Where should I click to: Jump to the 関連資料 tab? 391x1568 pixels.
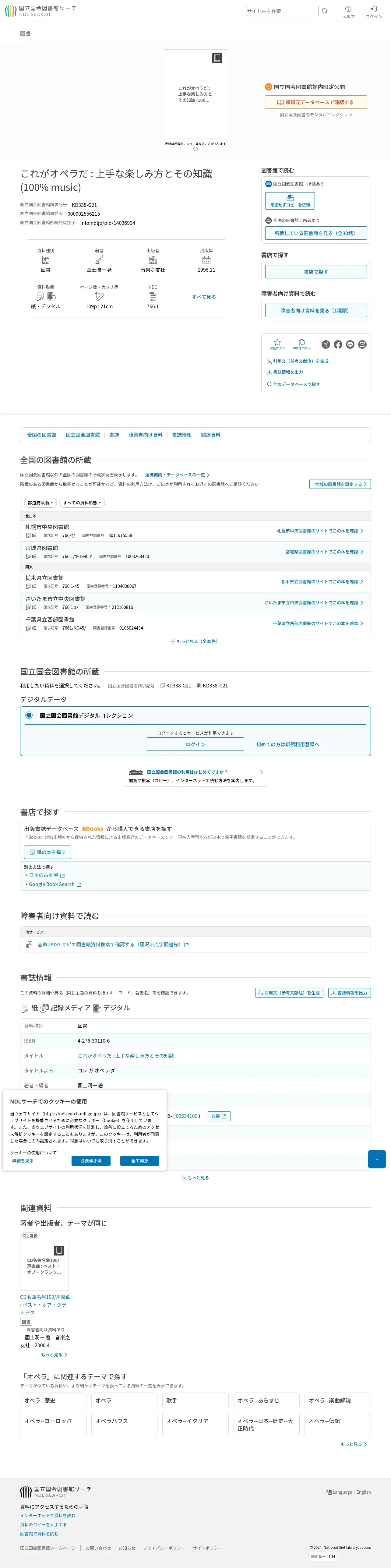[x=211, y=435]
